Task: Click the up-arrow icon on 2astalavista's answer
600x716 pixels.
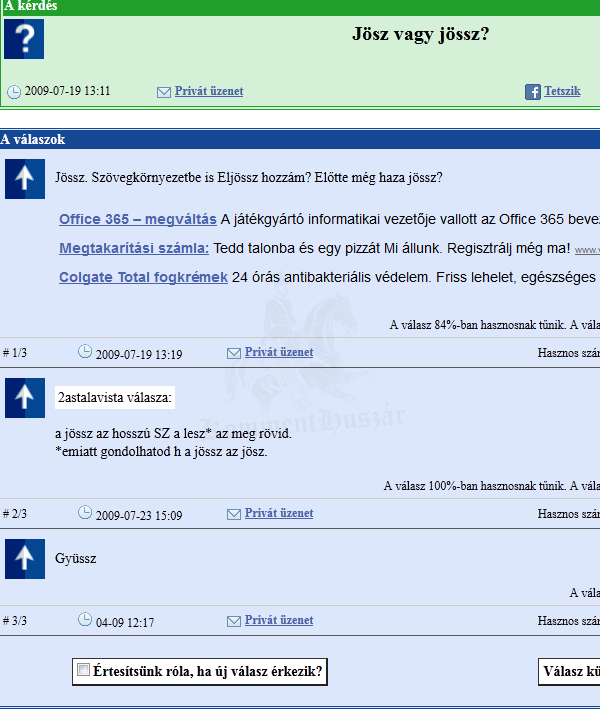Action: 24,398
